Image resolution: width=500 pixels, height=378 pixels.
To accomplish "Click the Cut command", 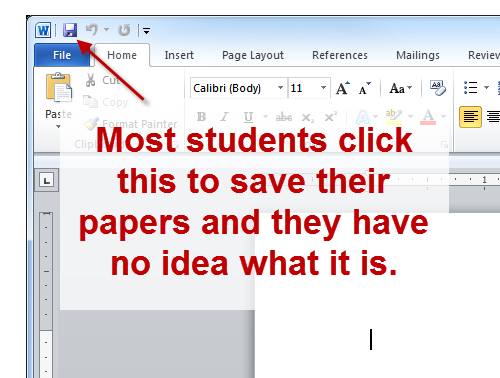I will tap(103, 80).
